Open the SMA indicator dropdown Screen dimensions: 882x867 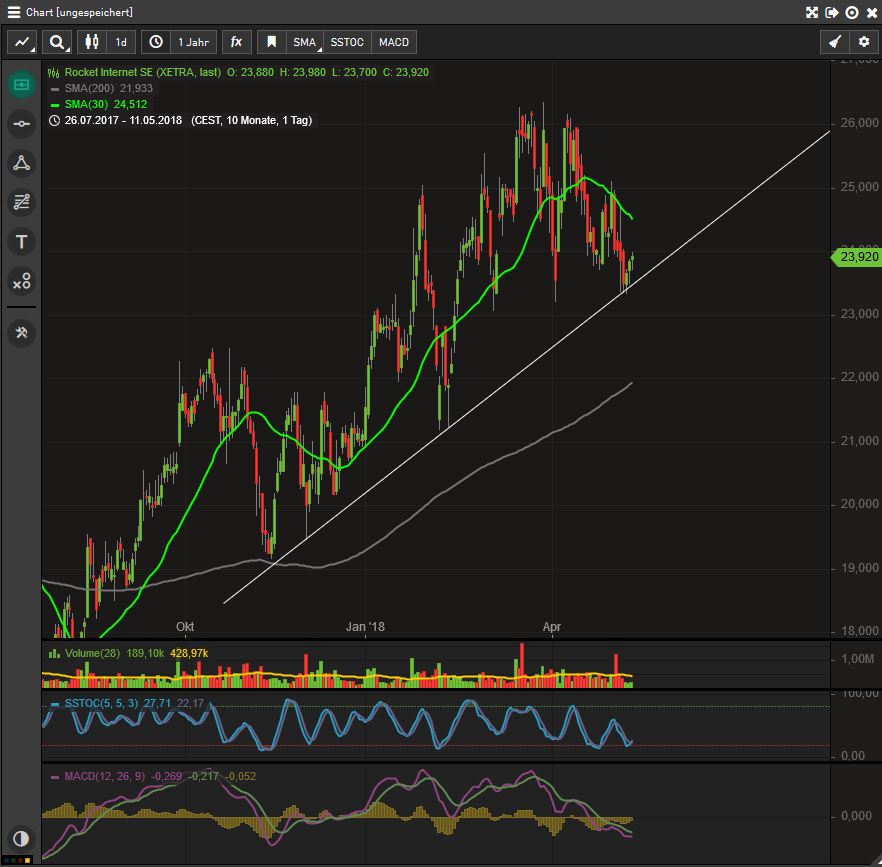(x=305, y=42)
